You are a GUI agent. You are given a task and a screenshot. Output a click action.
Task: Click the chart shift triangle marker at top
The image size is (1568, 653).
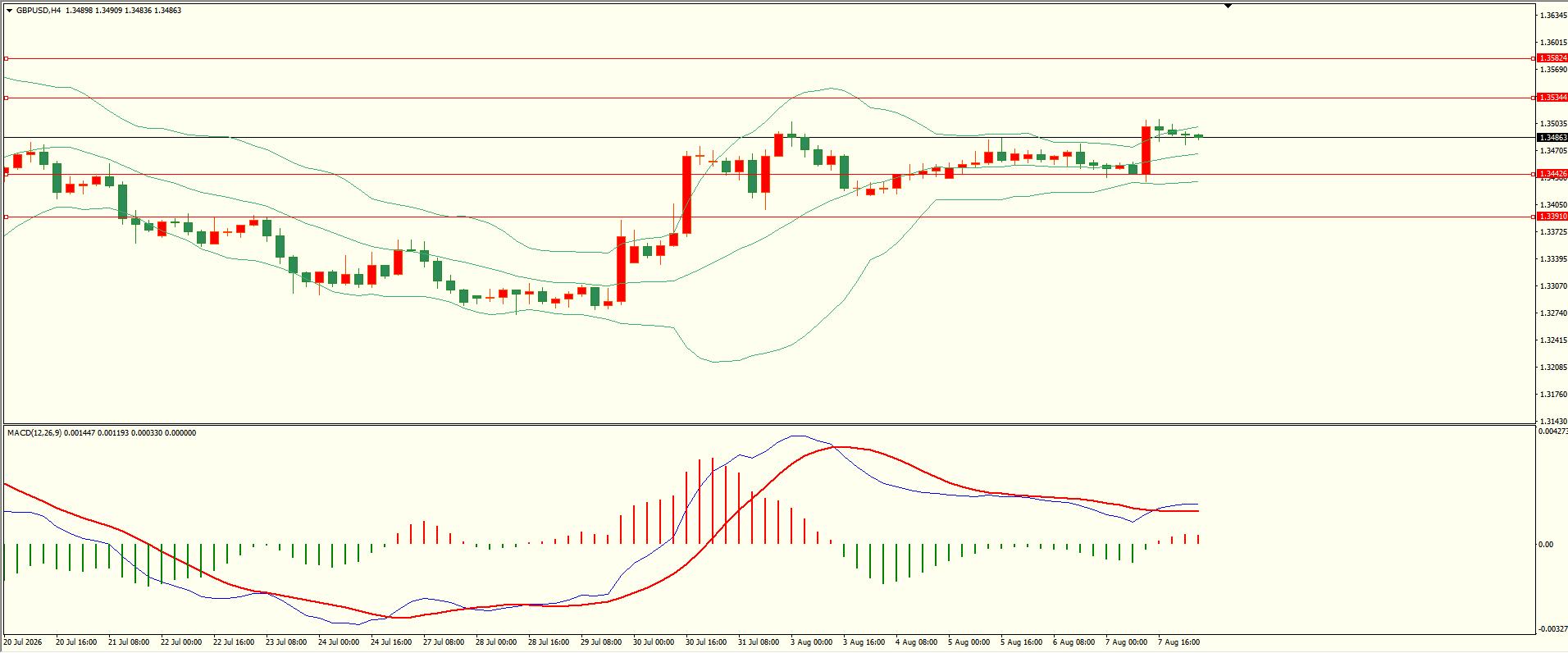1228,6
